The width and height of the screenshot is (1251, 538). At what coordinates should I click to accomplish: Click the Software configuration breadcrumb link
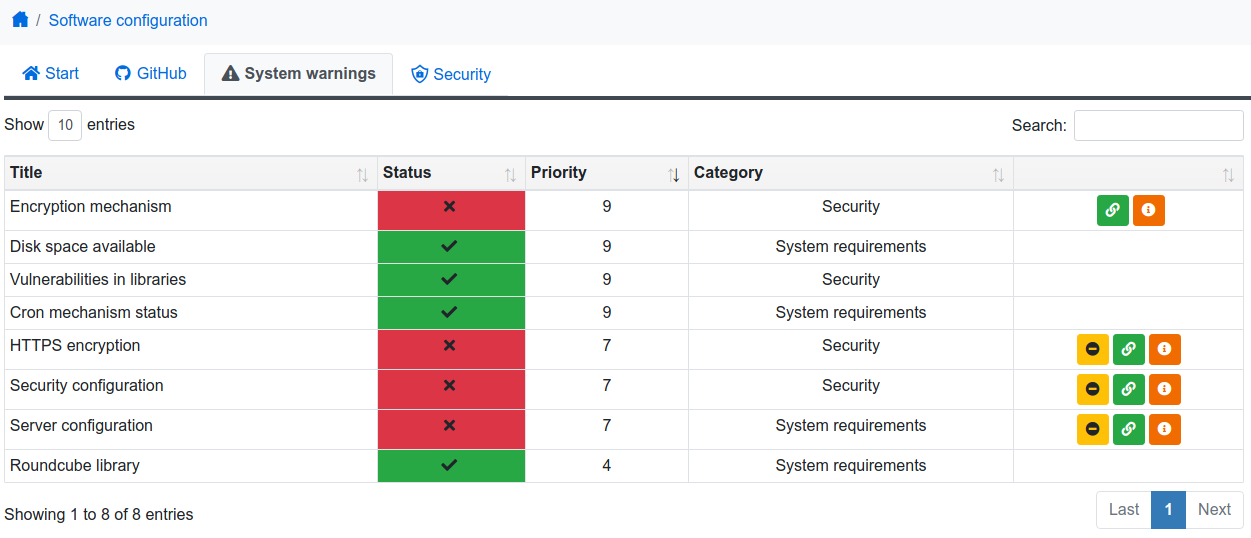[x=128, y=20]
